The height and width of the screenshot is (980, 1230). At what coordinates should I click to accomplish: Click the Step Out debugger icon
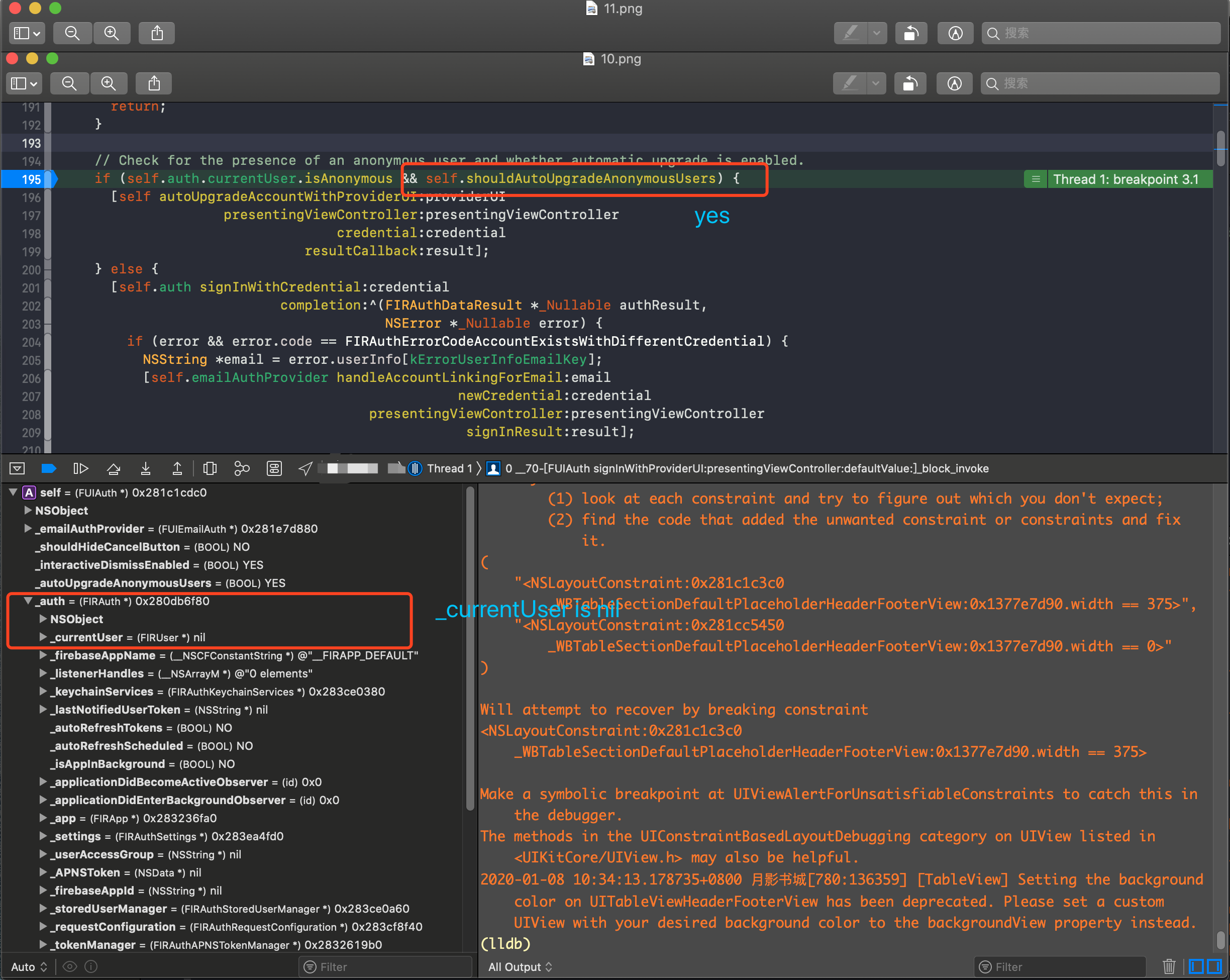click(x=177, y=468)
